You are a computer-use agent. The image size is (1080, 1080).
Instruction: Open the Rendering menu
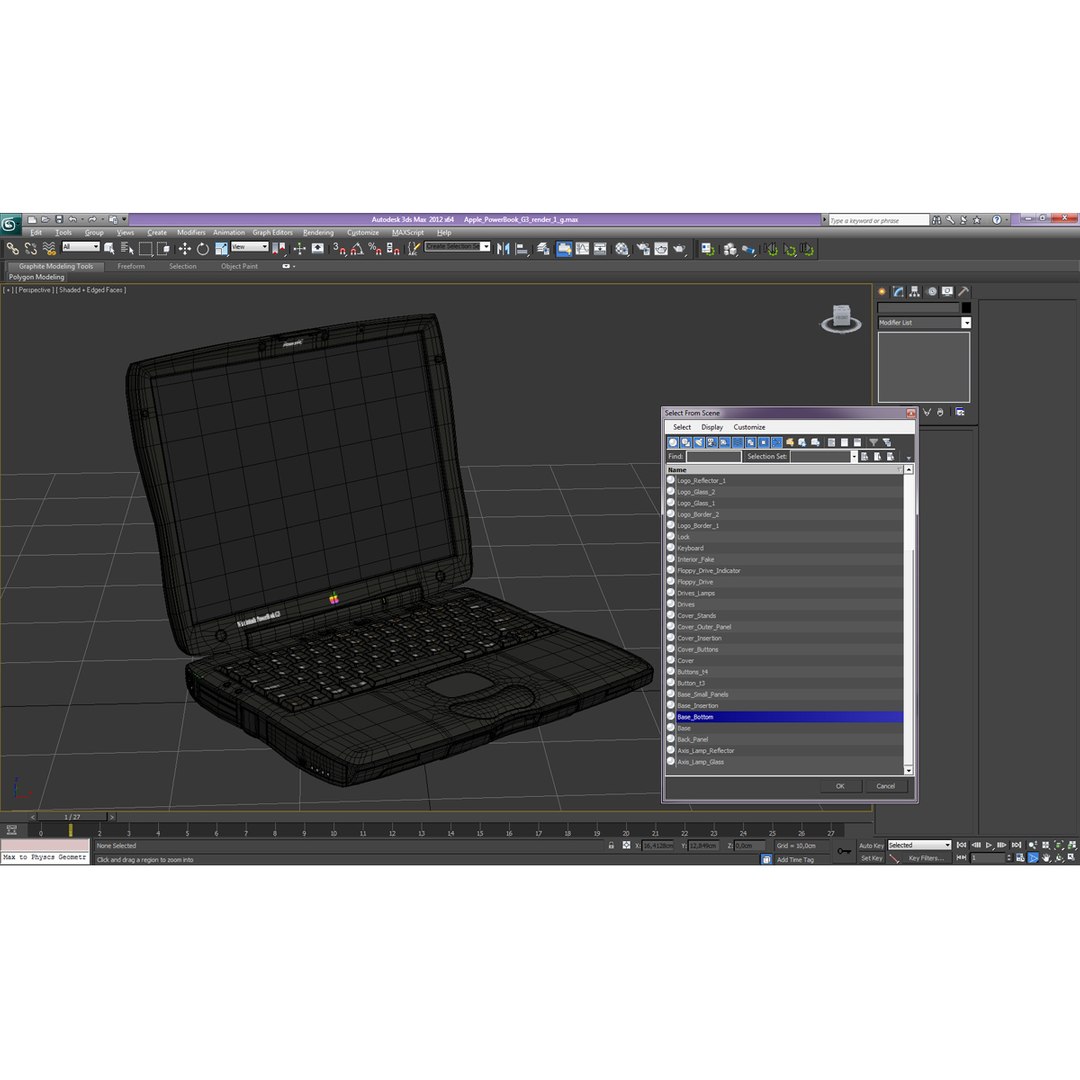click(318, 233)
